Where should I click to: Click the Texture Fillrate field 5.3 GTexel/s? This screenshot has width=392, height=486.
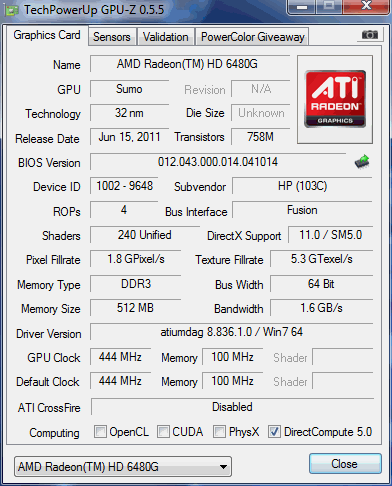tap(321, 259)
